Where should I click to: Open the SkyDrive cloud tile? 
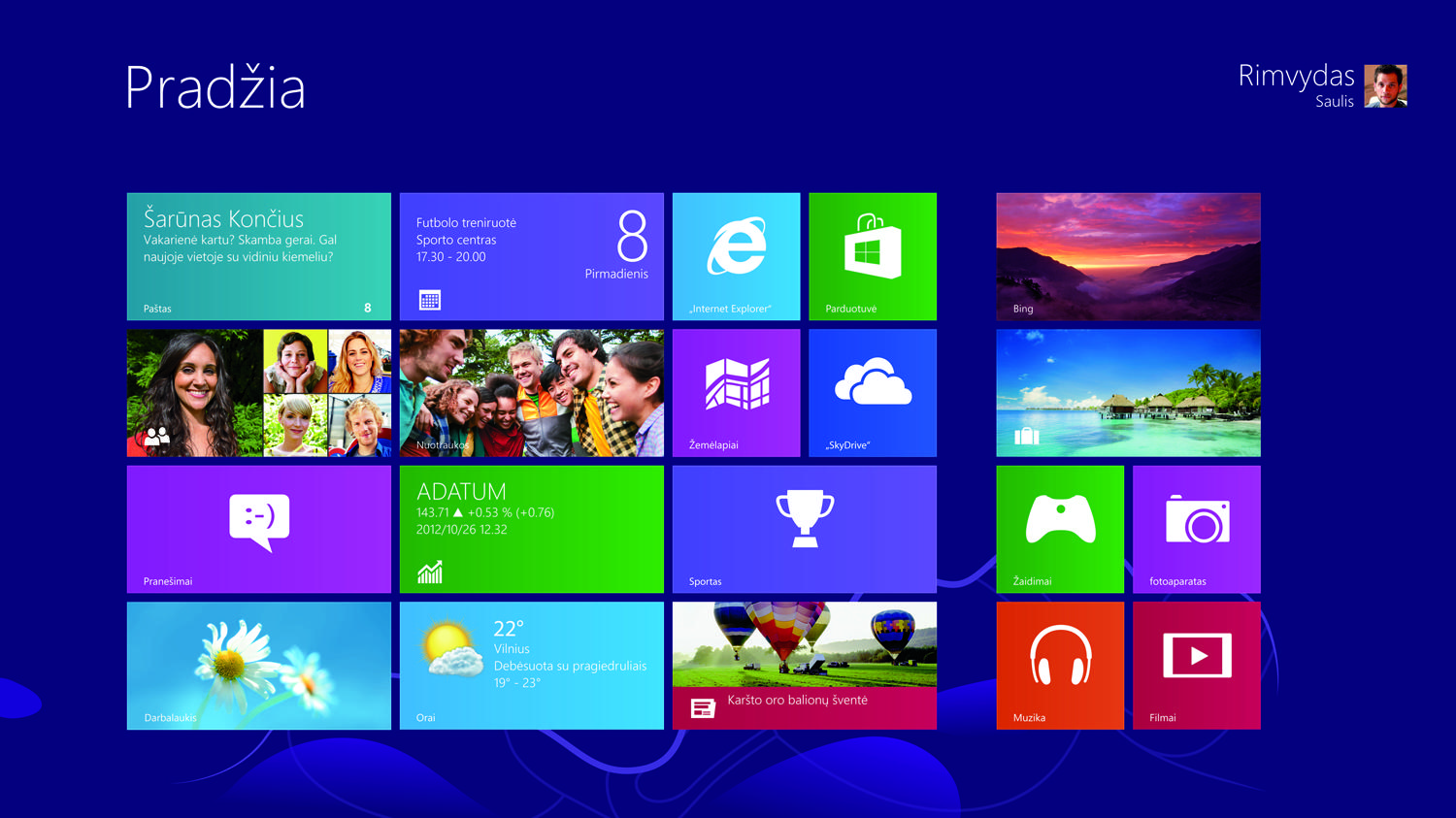click(x=872, y=392)
